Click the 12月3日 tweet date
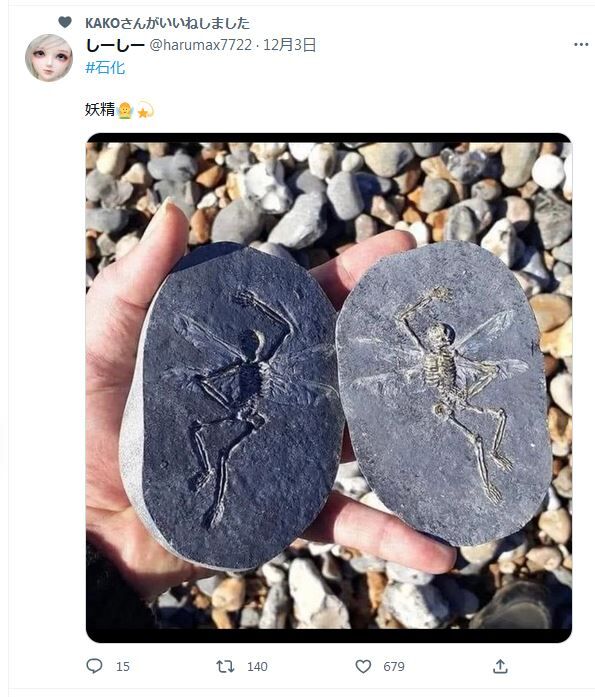Viewport: 595px width, 697px height. click(x=290, y=45)
